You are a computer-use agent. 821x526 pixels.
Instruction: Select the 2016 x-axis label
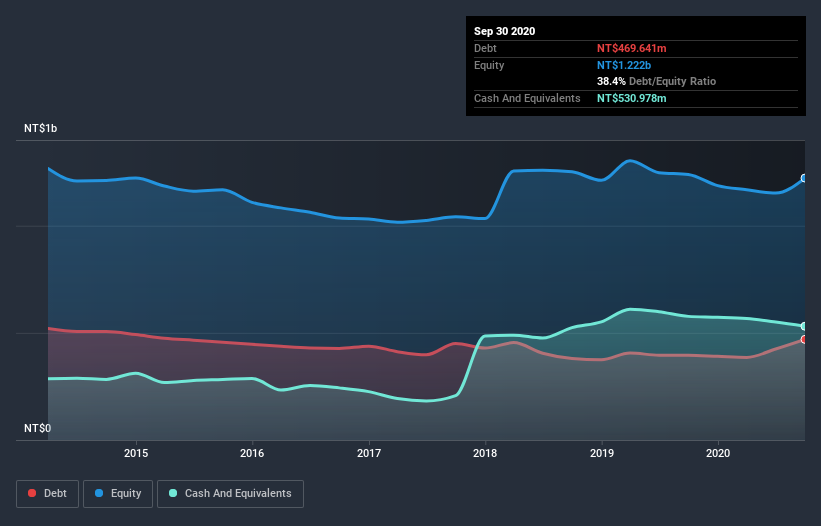[x=252, y=453]
